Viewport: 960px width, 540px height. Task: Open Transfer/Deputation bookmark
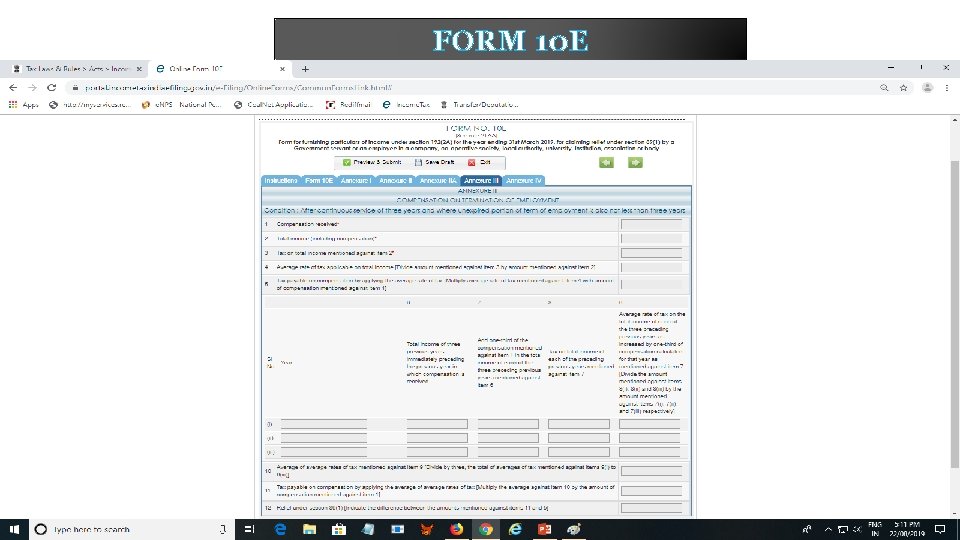479,105
